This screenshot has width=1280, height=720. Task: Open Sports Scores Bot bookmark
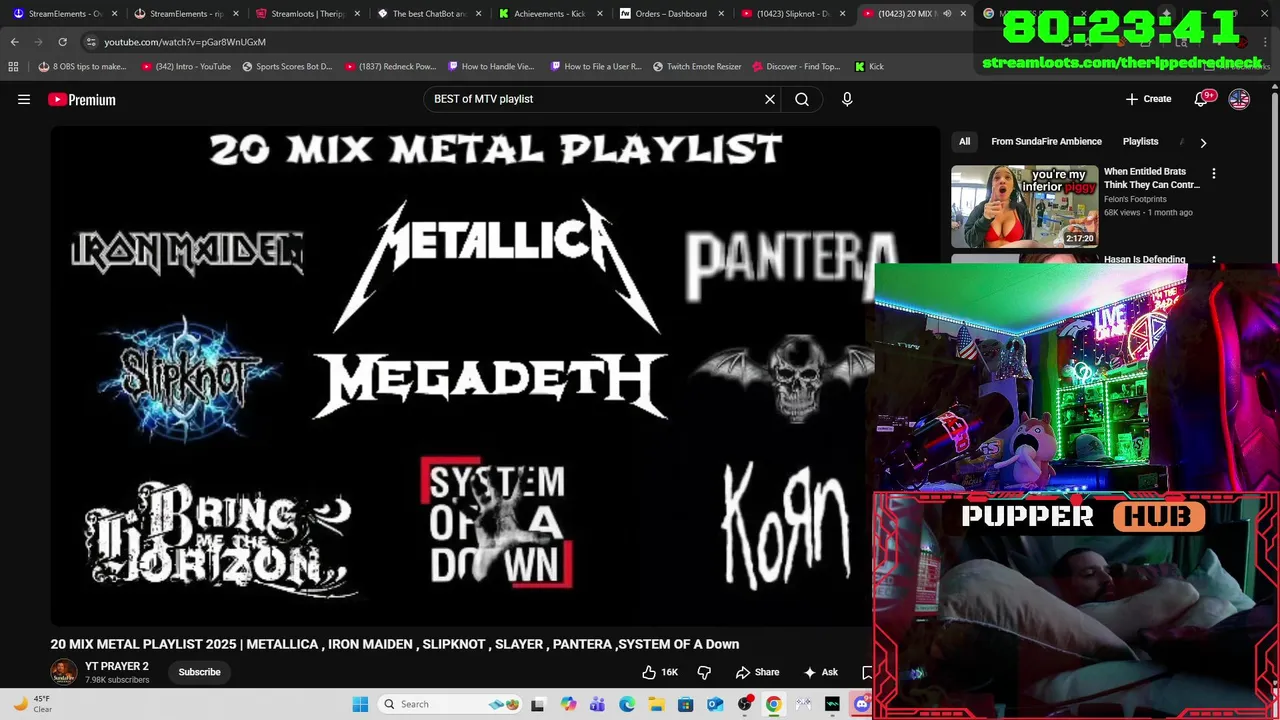pyautogui.click(x=287, y=66)
